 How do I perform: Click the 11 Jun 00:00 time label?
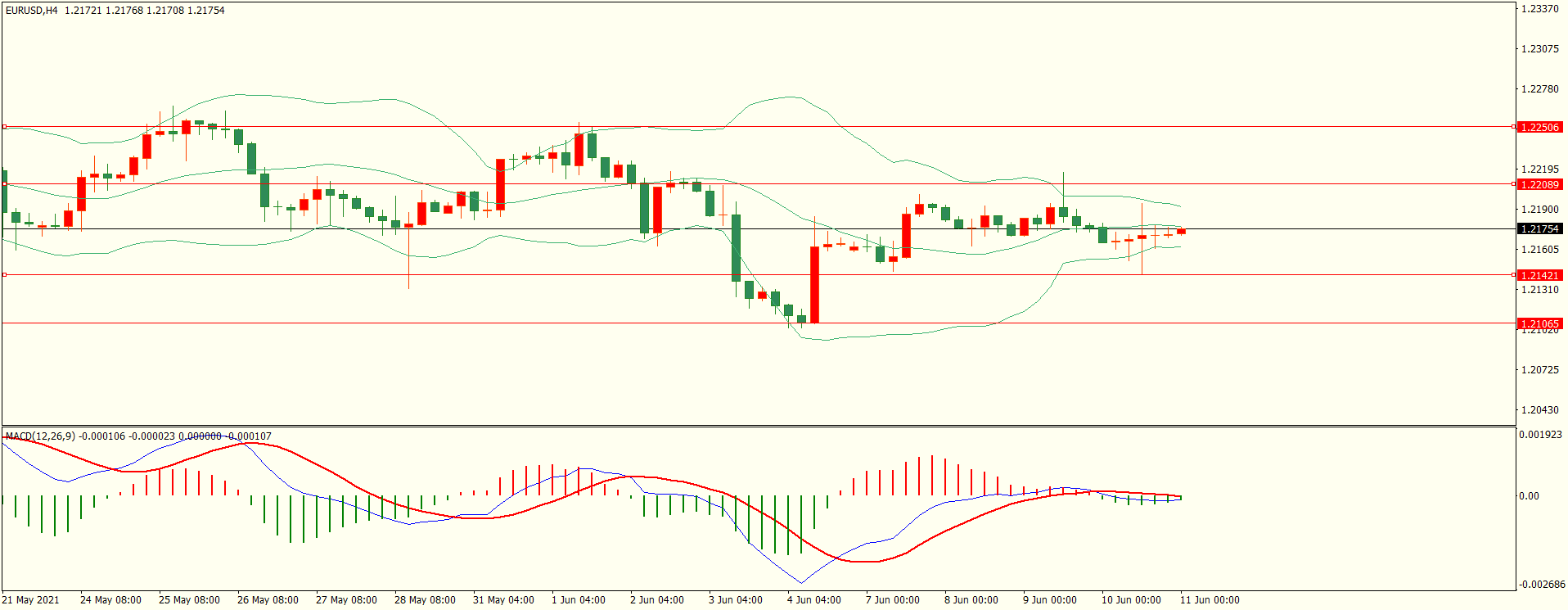click(1210, 600)
